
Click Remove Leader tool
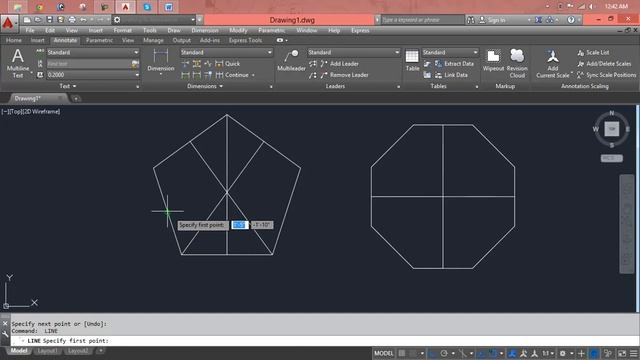tap(344, 75)
